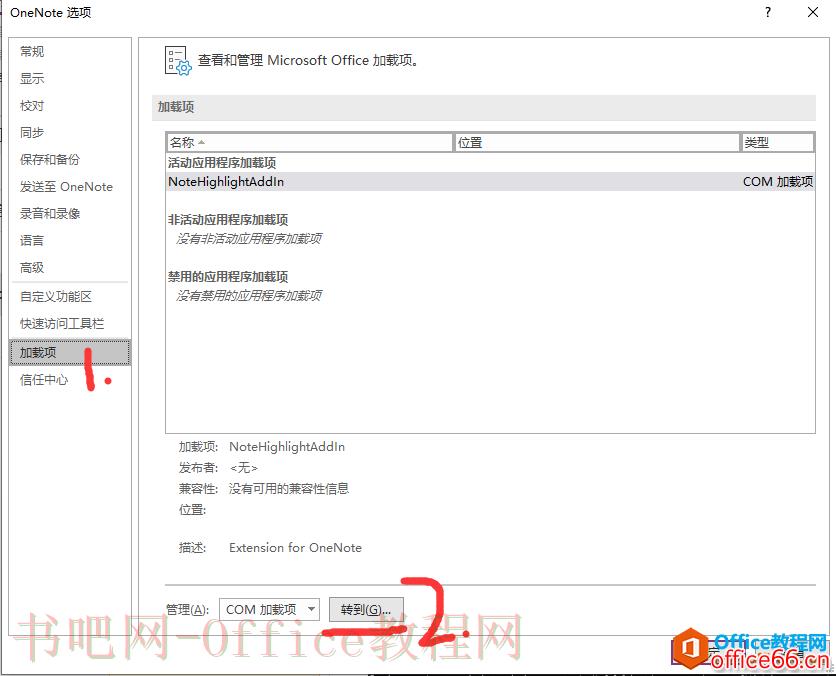Click the 位置 column header
The height and width of the screenshot is (676, 836).
point(597,142)
